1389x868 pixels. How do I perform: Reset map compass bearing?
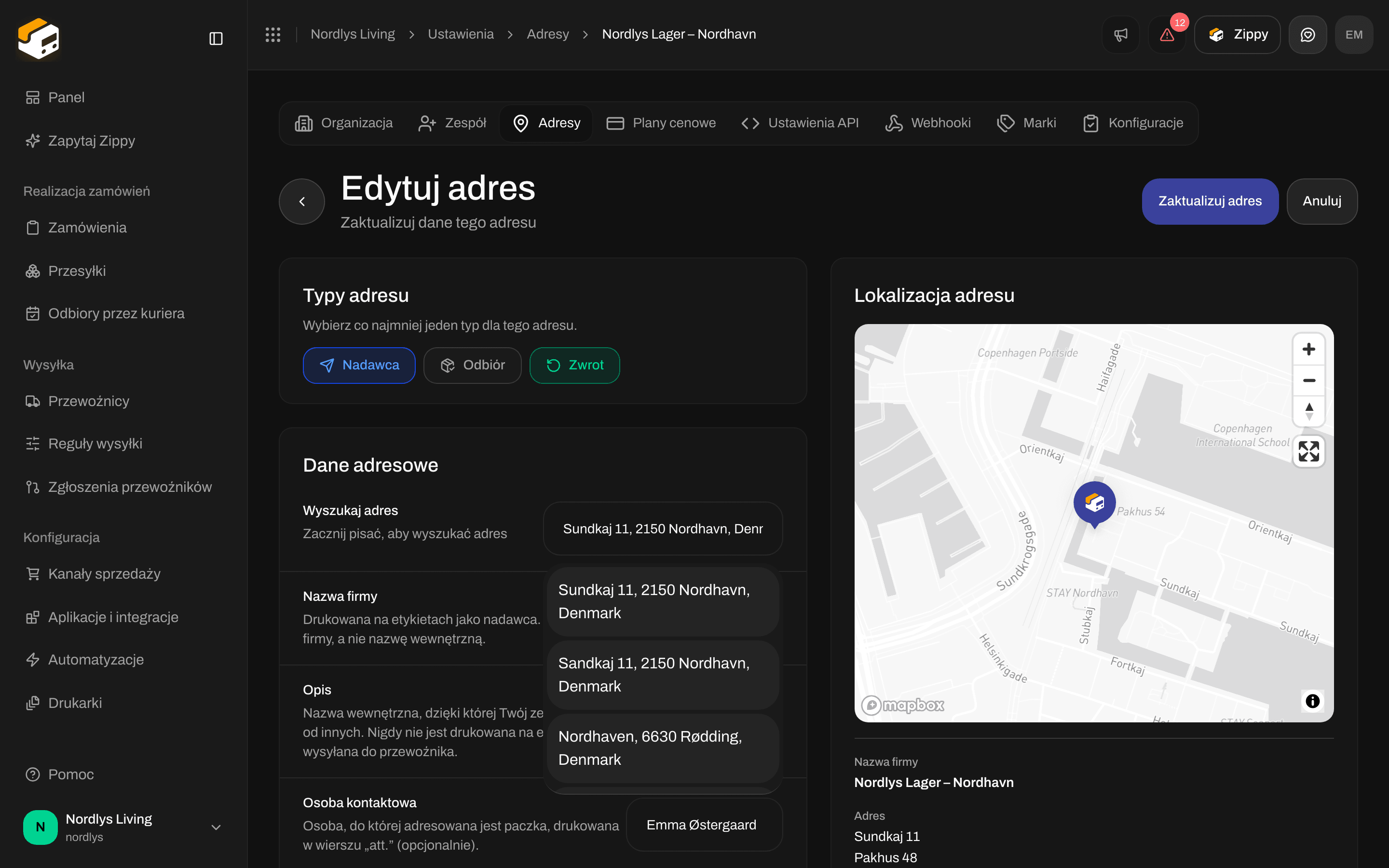click(x=1308, y=411)
